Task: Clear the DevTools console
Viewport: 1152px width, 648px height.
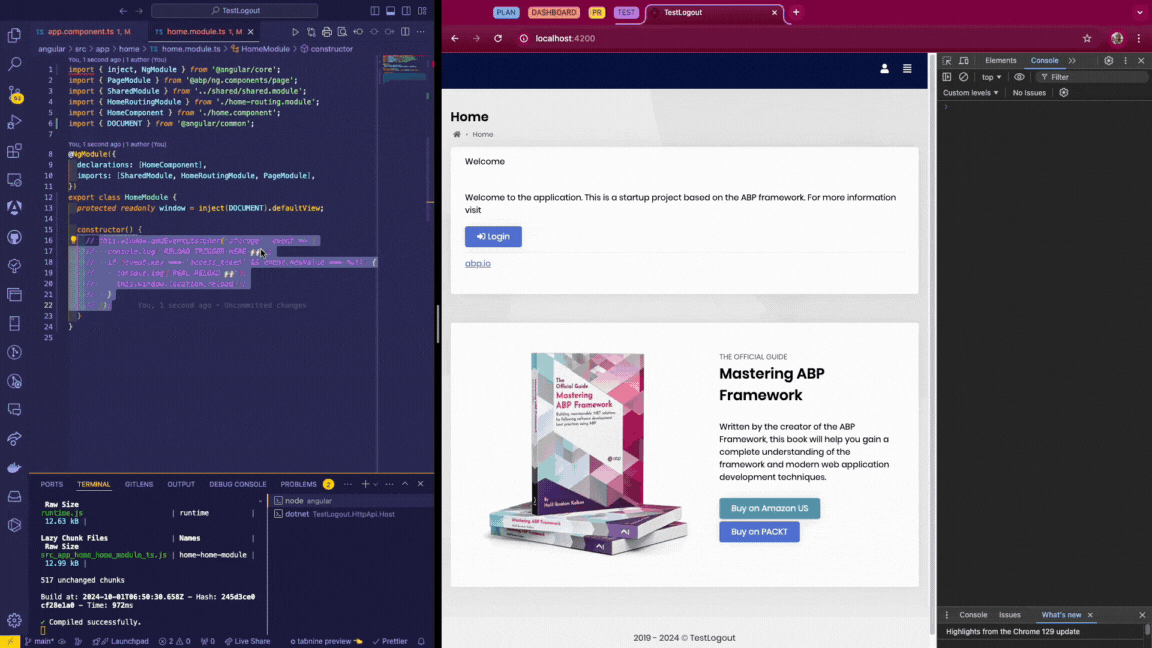Action: click(x=963, y=77)
